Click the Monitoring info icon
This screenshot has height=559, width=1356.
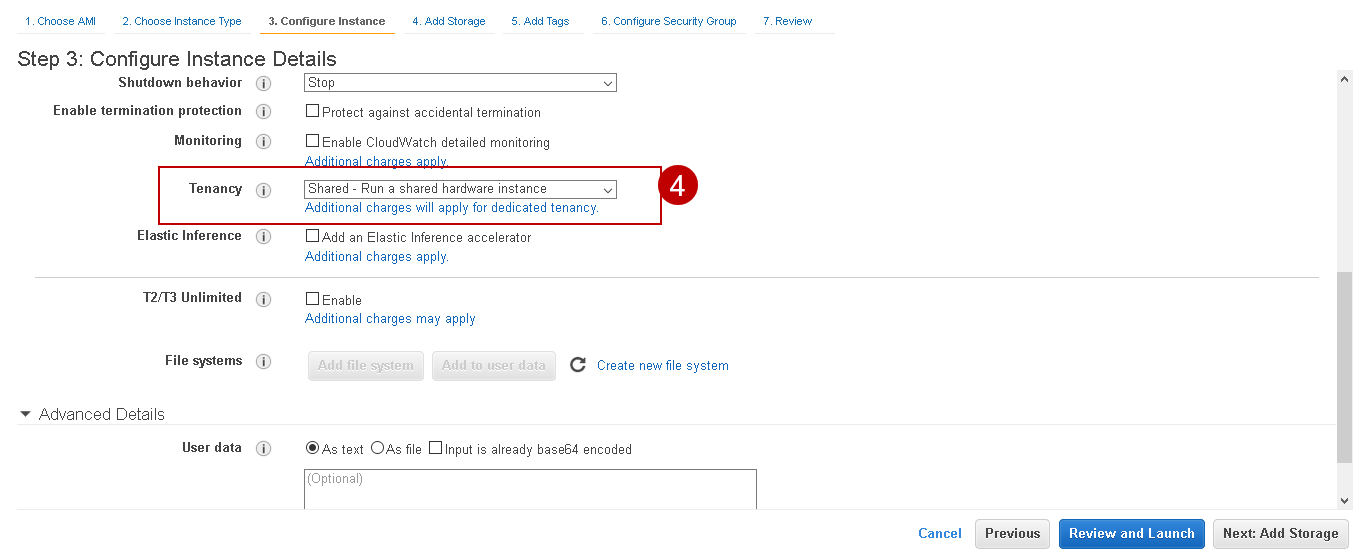click(264, 141)
